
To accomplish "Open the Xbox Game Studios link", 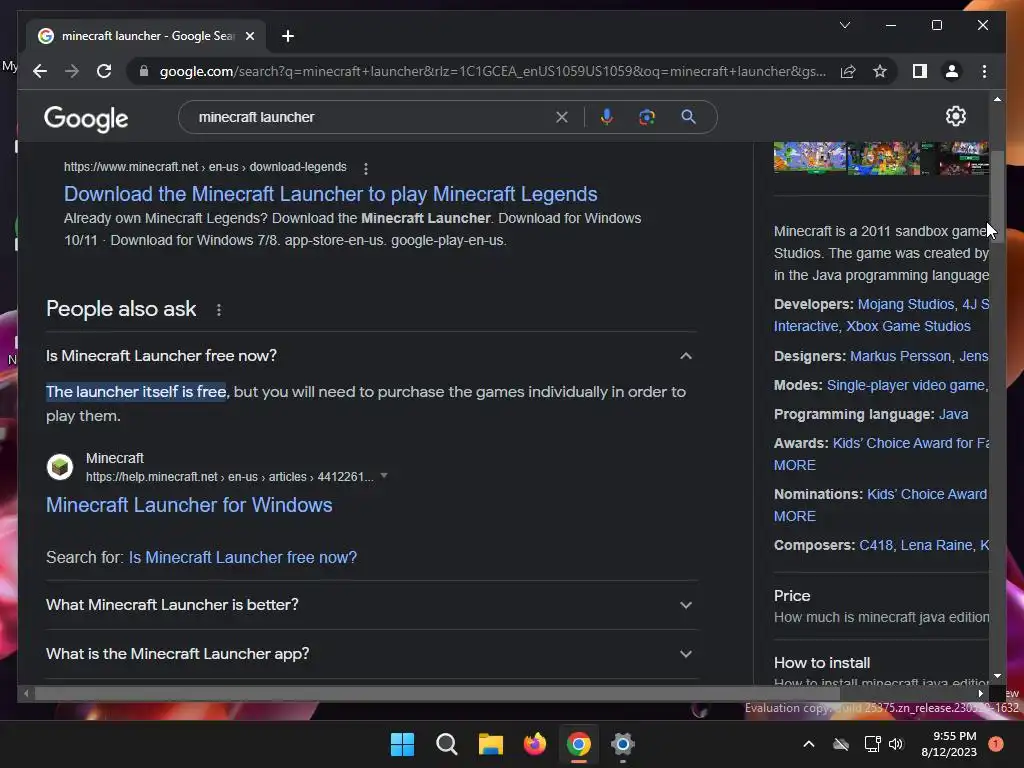I will pyautogui.click(x=908, y=326).
